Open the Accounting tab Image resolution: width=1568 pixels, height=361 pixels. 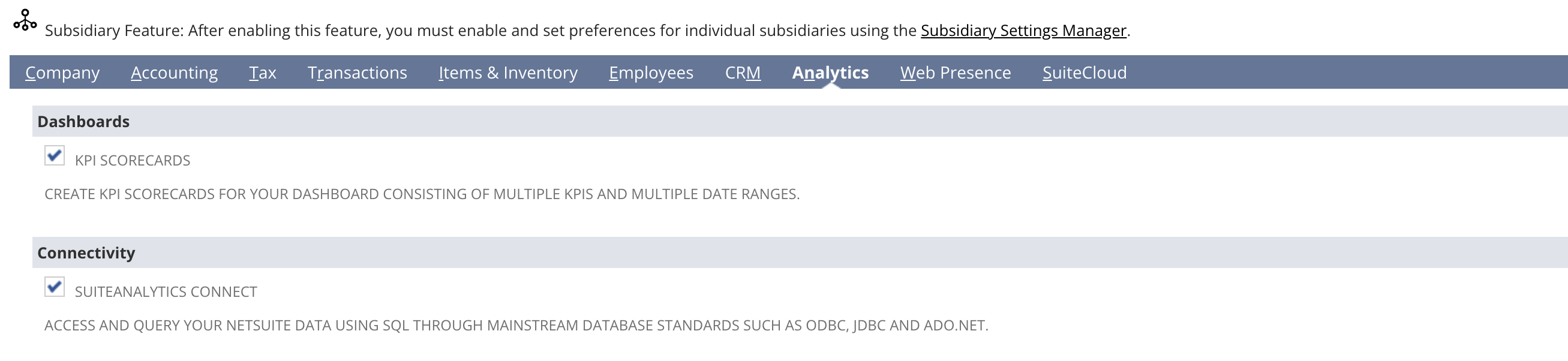[x=174, y=73]
